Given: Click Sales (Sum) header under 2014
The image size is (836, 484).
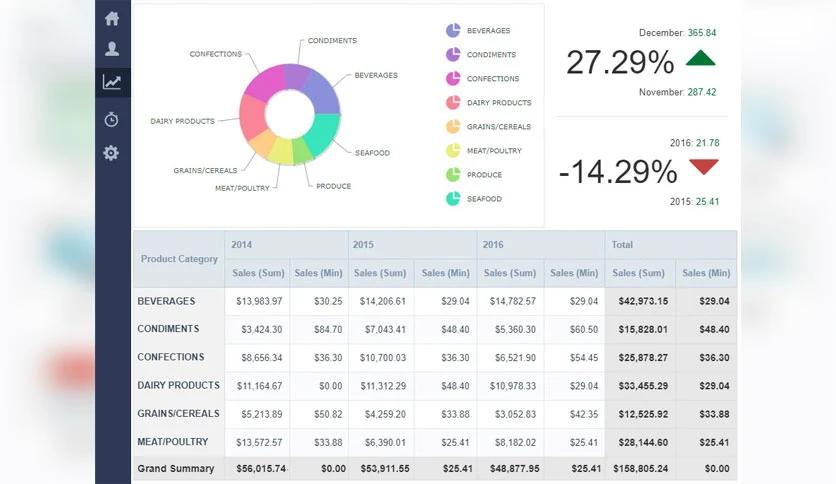Looking at the screenshot, I should tap(258, 273).
